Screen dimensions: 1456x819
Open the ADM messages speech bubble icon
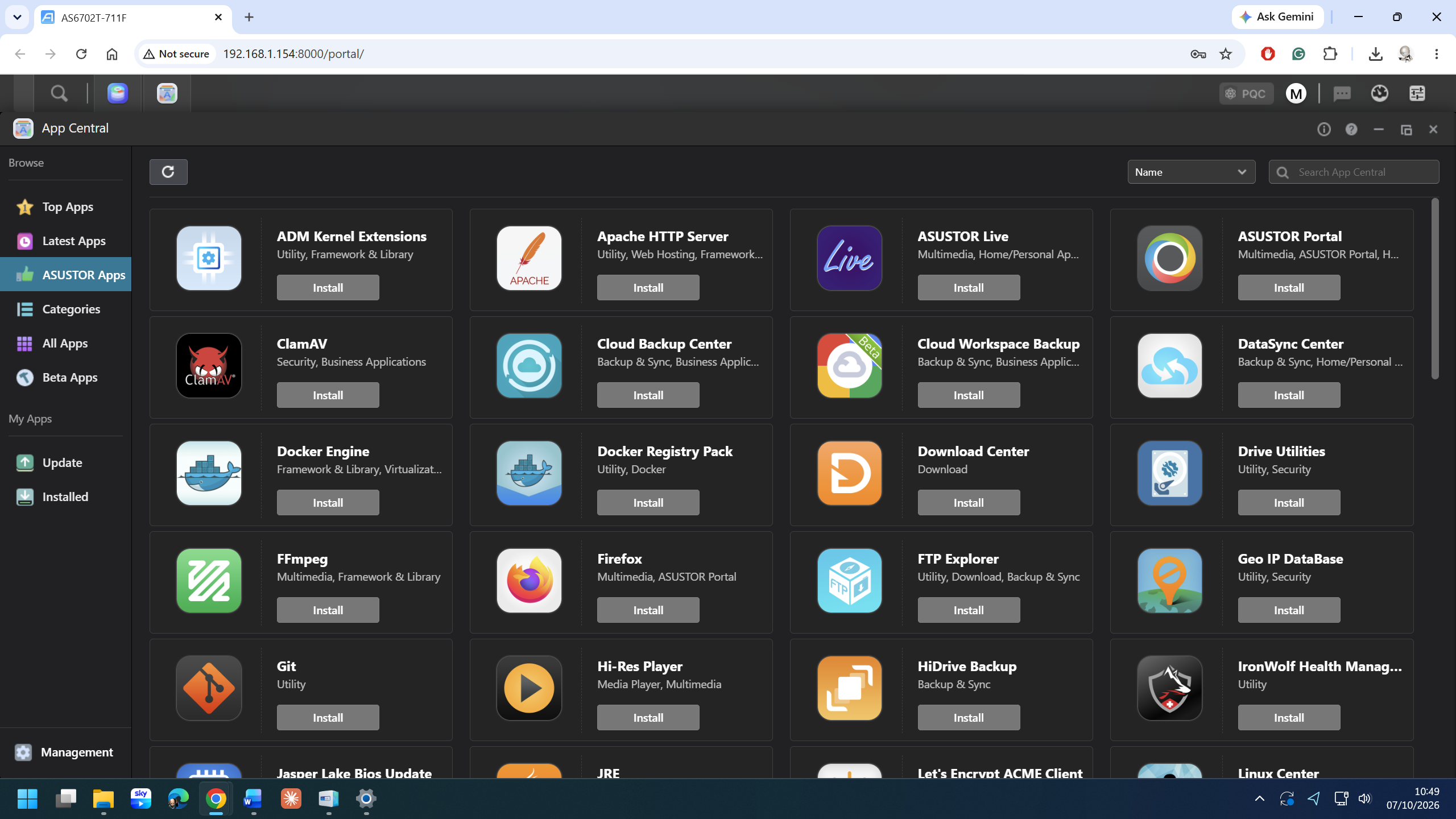pyautogui.click(x=1342, y=93)
